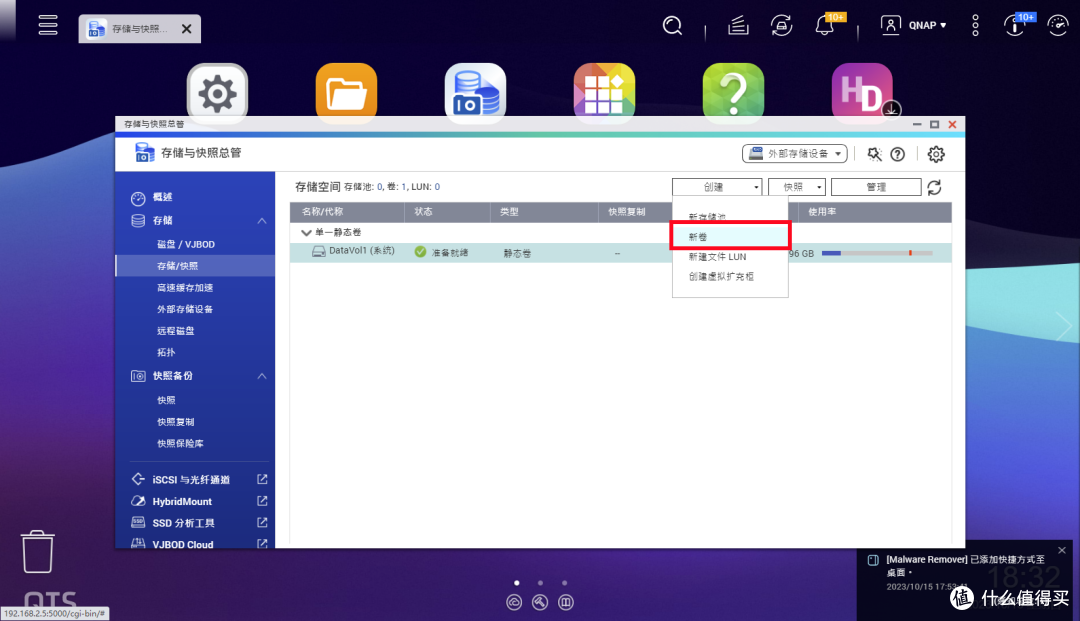Collapse the 单一静态卷 group row

pos(307,233)
